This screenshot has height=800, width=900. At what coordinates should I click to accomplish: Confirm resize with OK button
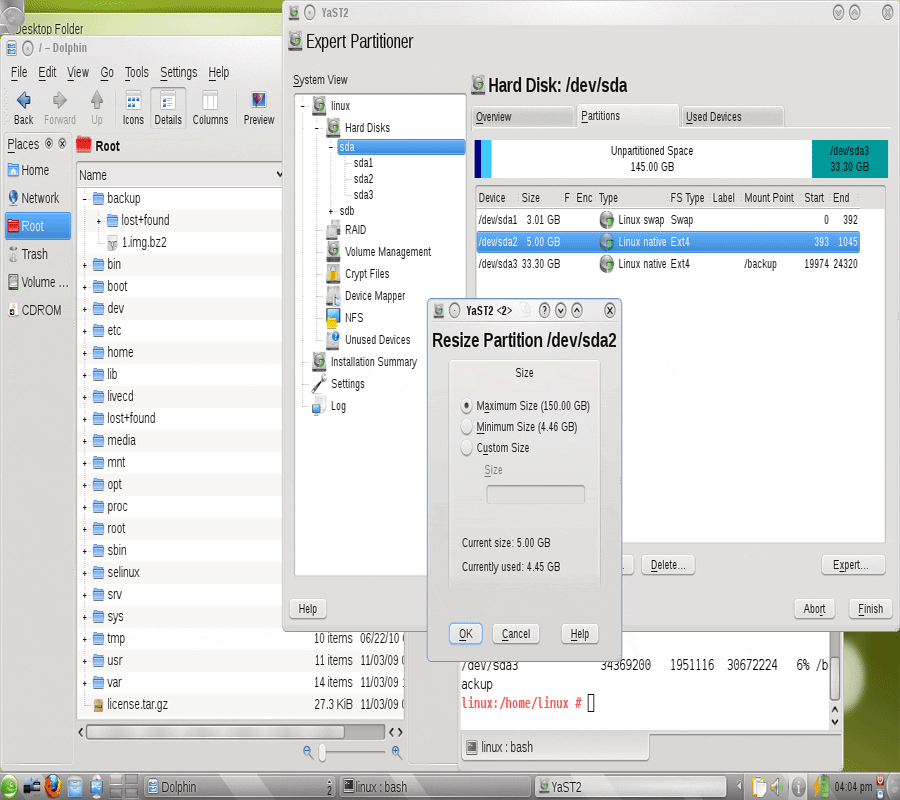click(465, 634)
